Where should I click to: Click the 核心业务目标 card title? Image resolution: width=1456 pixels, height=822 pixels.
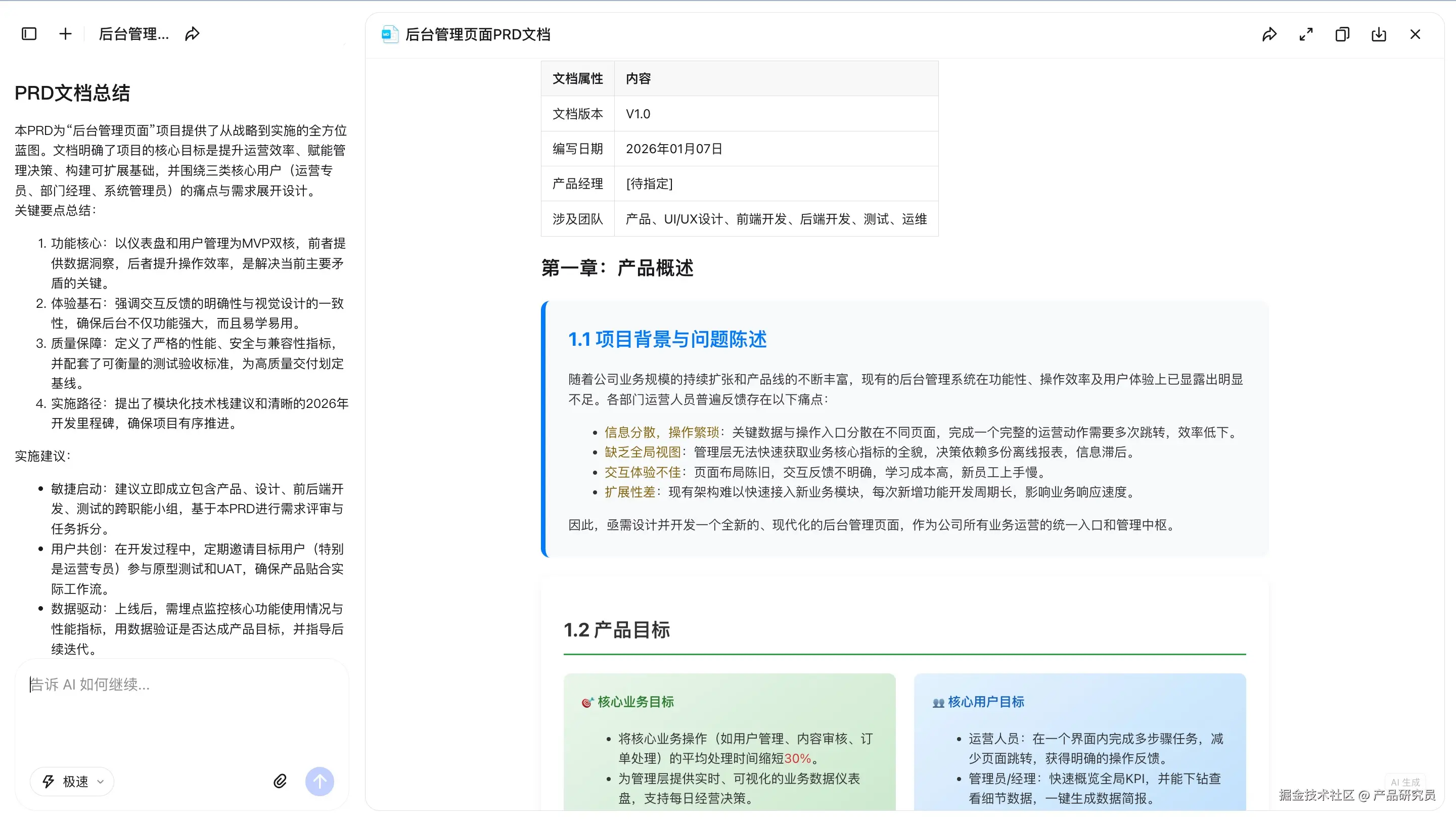(635, 702)
